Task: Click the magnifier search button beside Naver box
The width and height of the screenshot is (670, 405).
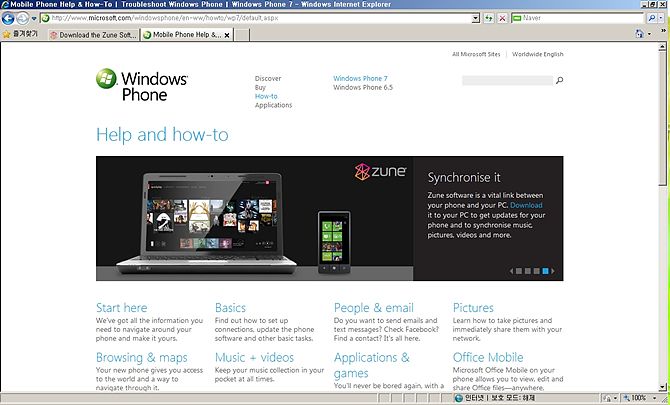Action: click(x=651, y=18)
